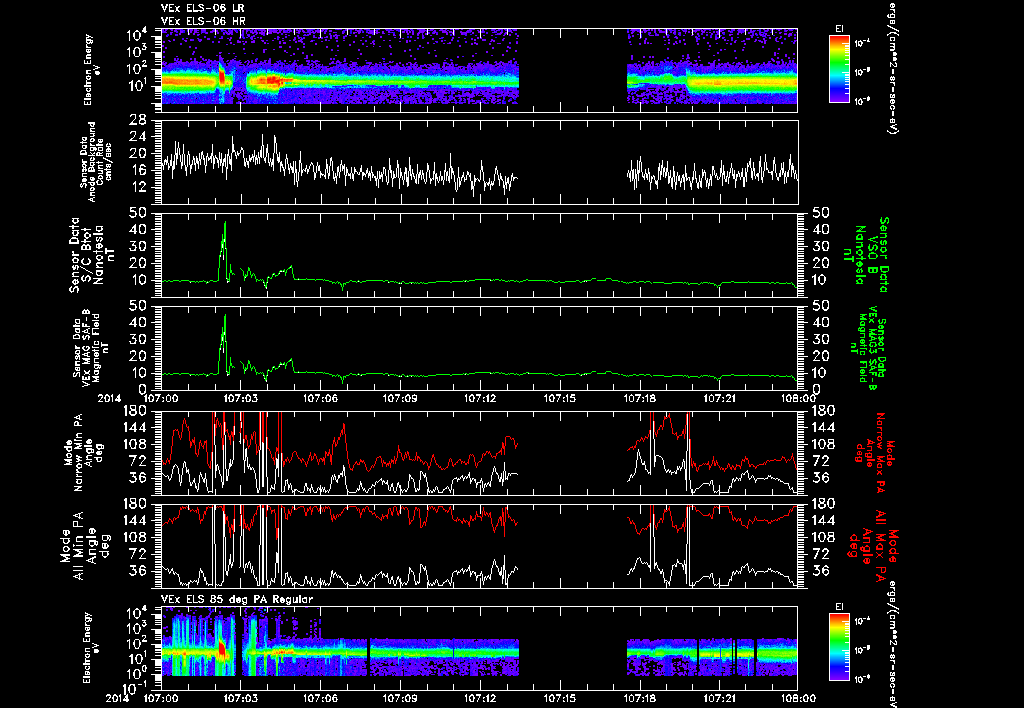Click the red 'All Max PA Angle' label
This screenshot has height=708, width=1024.
(x=873, y=545)
